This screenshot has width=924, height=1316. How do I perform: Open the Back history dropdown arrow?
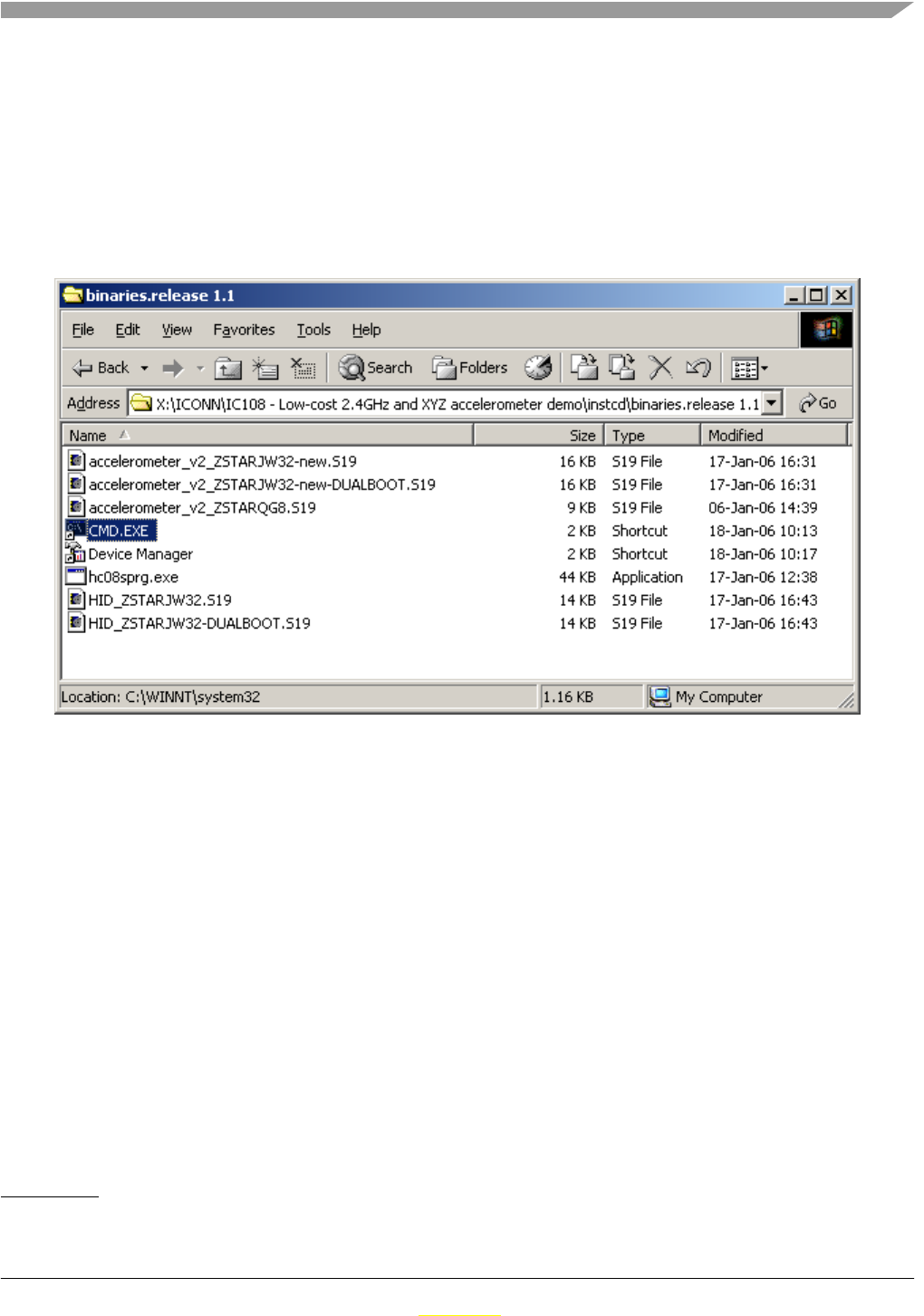click(144, 369)
